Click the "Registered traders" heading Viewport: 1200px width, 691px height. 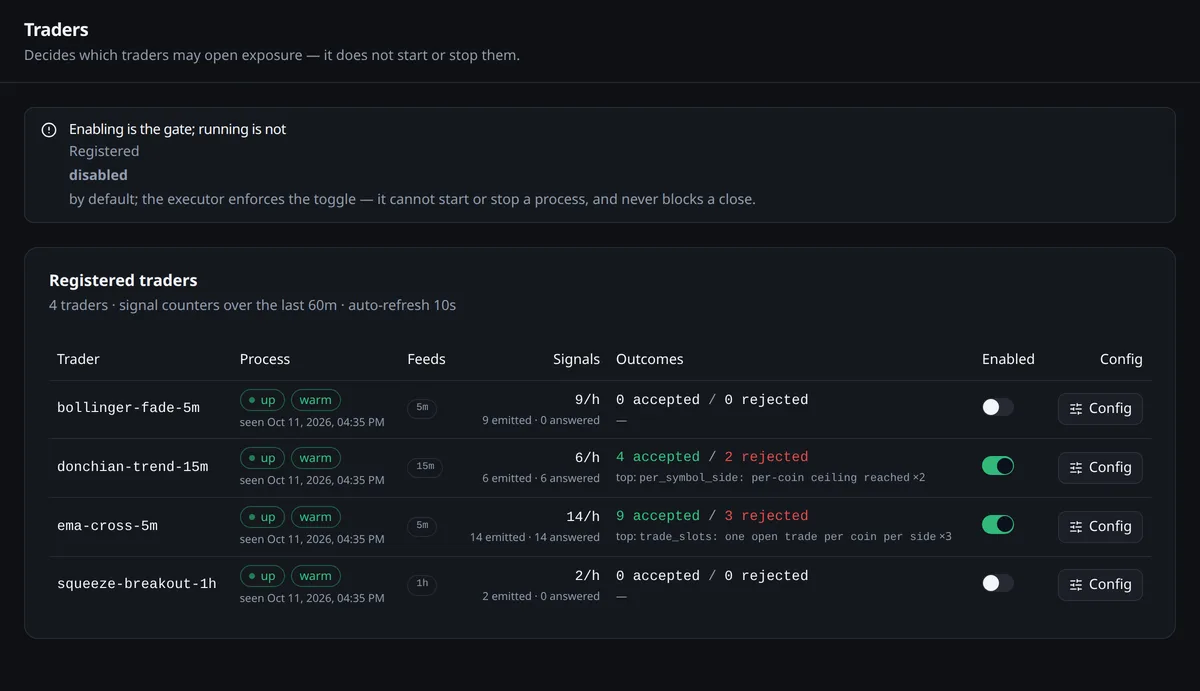point(123,281)
